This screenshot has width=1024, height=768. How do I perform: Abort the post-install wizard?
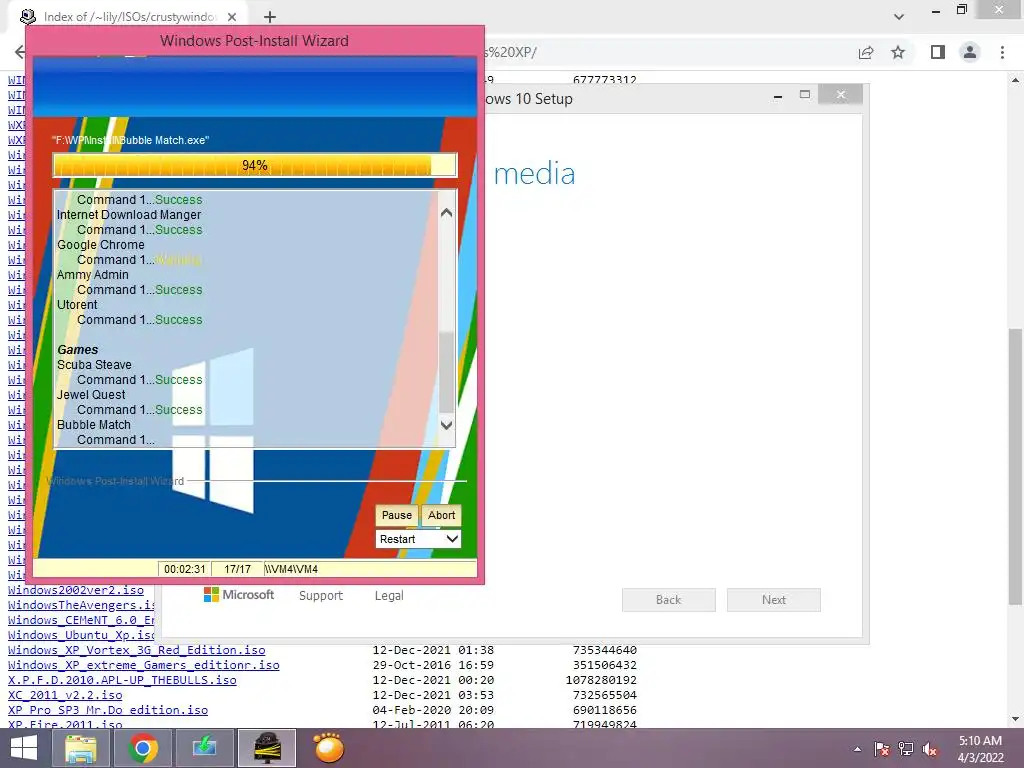pyautogui.click(x=441, y=515)
